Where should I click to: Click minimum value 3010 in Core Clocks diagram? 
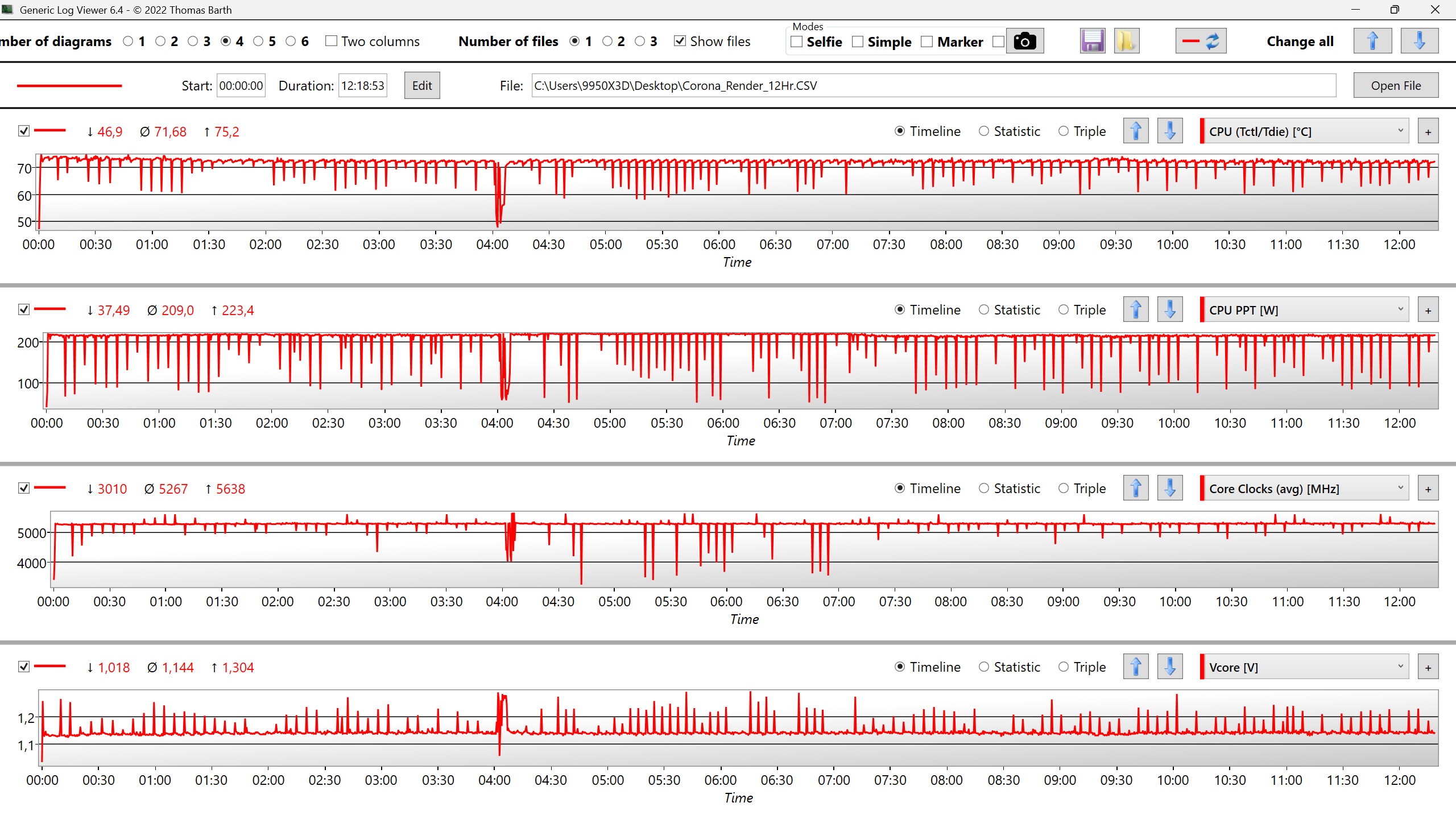112,489
